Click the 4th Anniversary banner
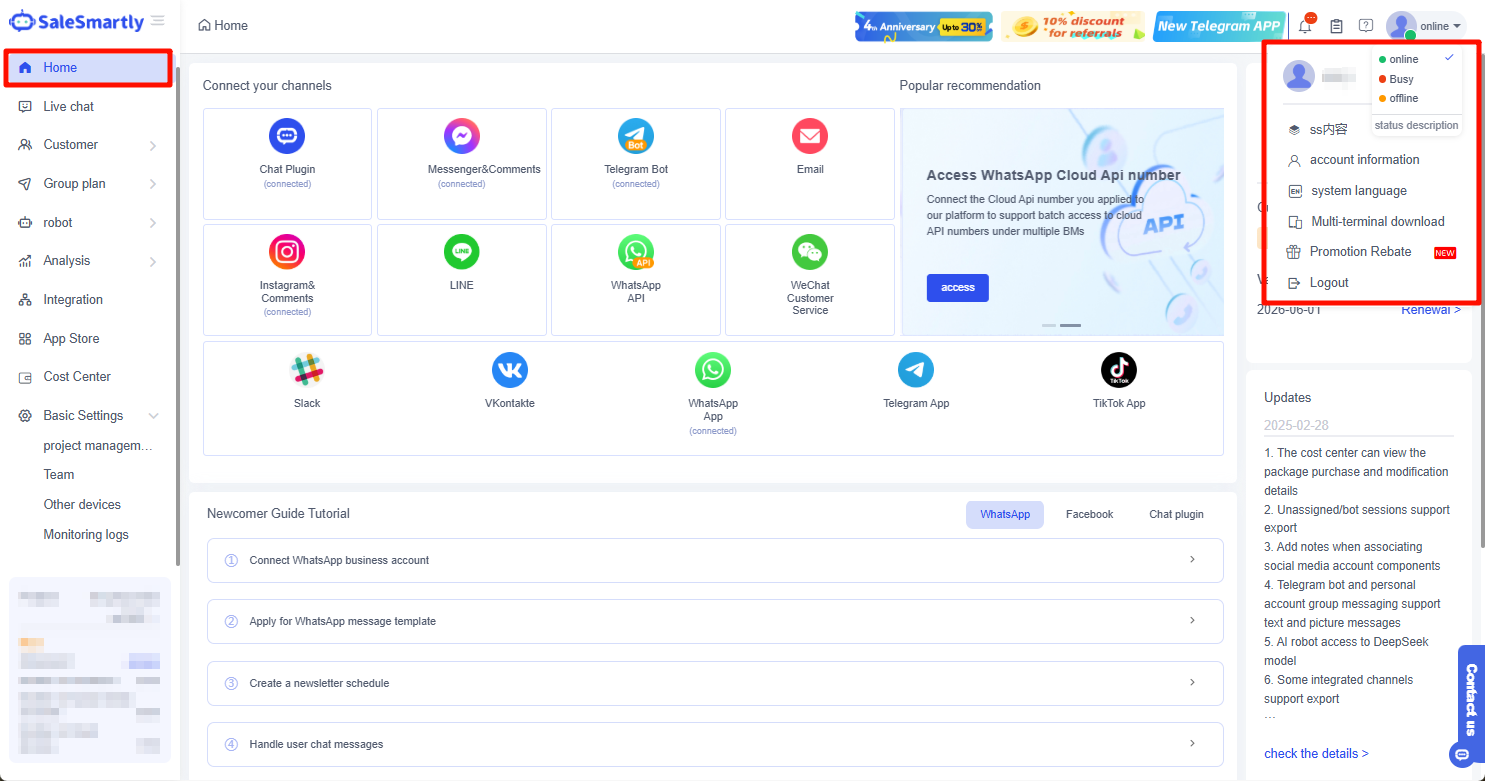This screenshot has height=781, width=1485. 924,27
